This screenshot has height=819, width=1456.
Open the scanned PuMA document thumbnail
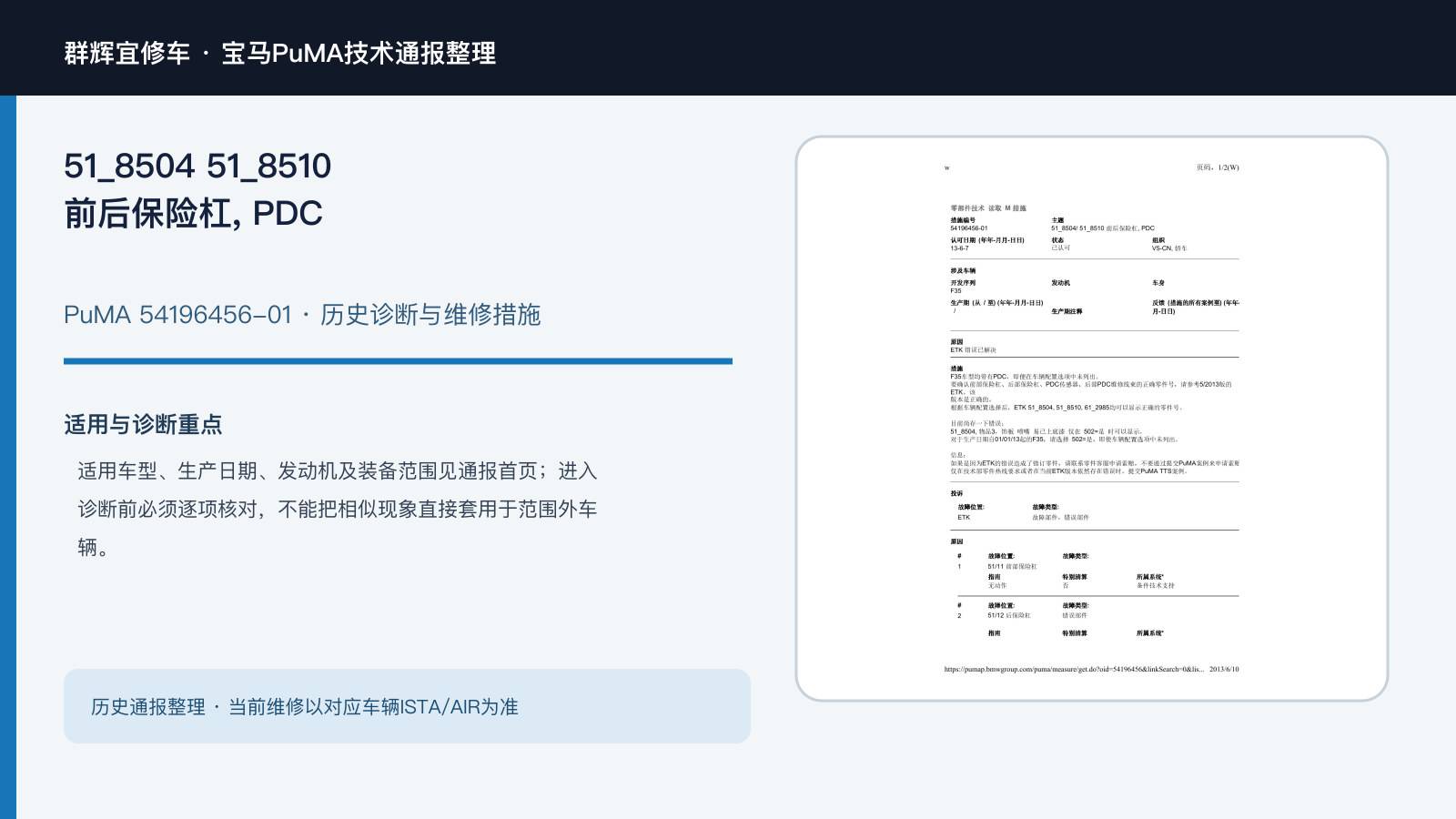coord(1092,419)
